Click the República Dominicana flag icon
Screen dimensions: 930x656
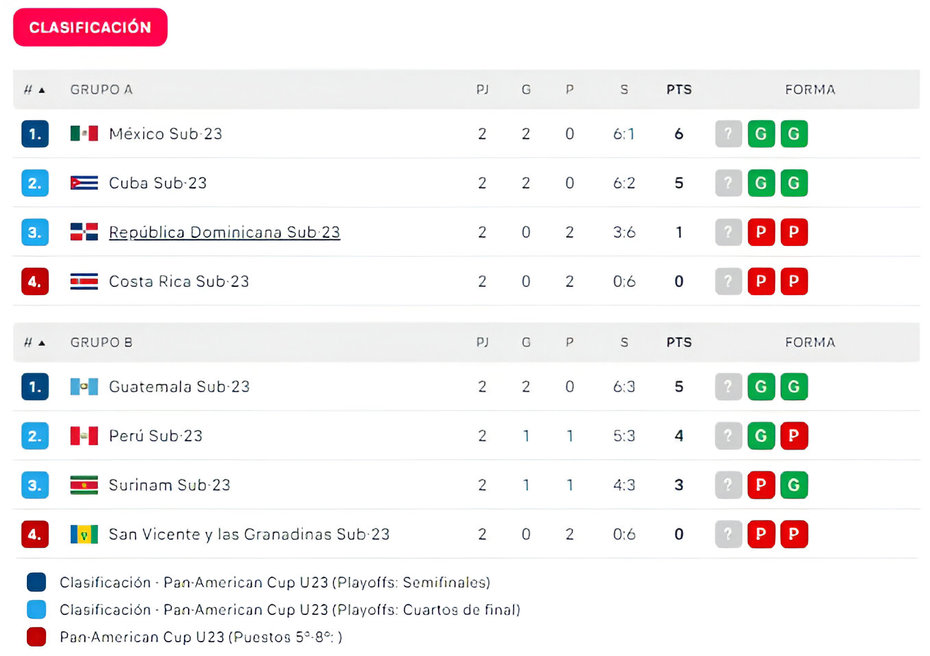pos(84,232)
